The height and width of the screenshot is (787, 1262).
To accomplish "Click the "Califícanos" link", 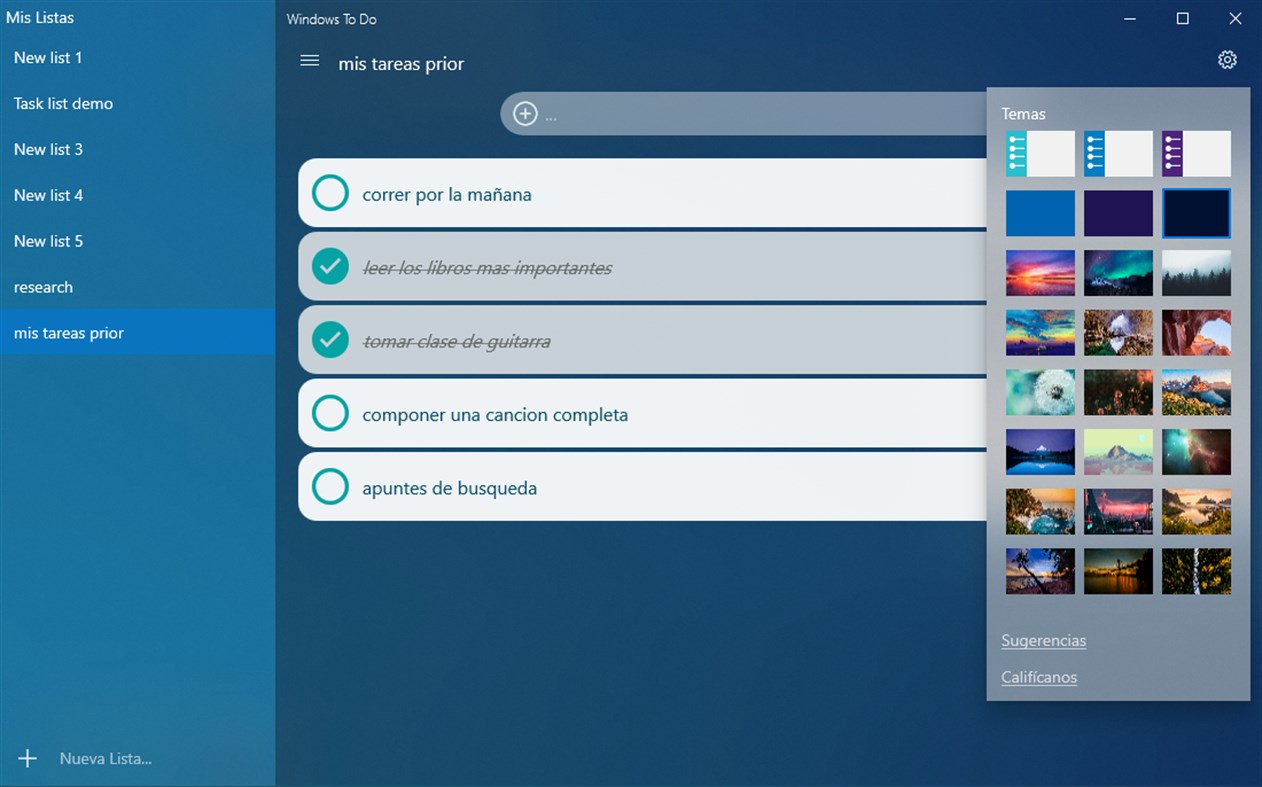I will coord(1039,677).
